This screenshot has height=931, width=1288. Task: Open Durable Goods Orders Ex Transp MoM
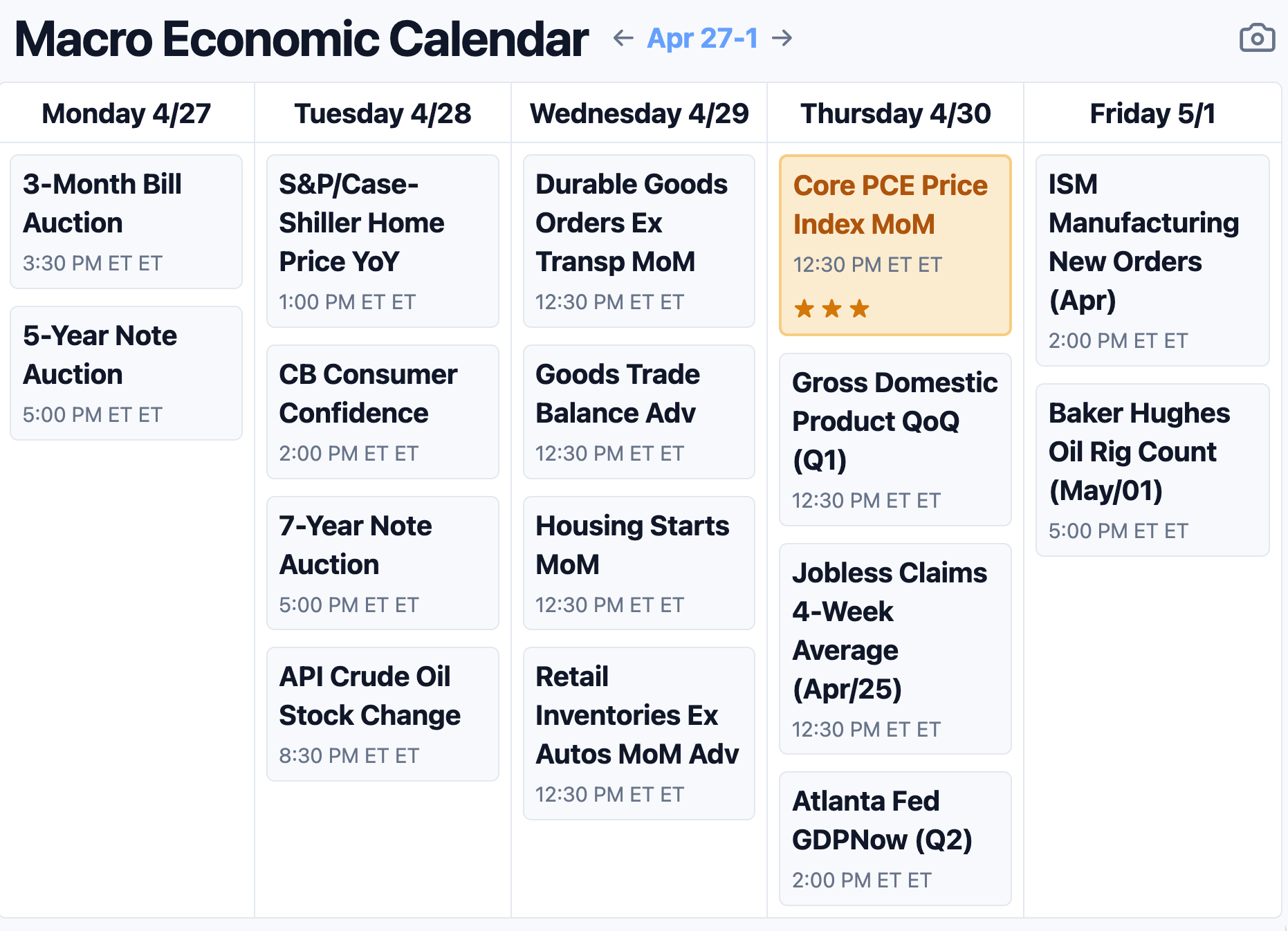(x=638, y=241)
